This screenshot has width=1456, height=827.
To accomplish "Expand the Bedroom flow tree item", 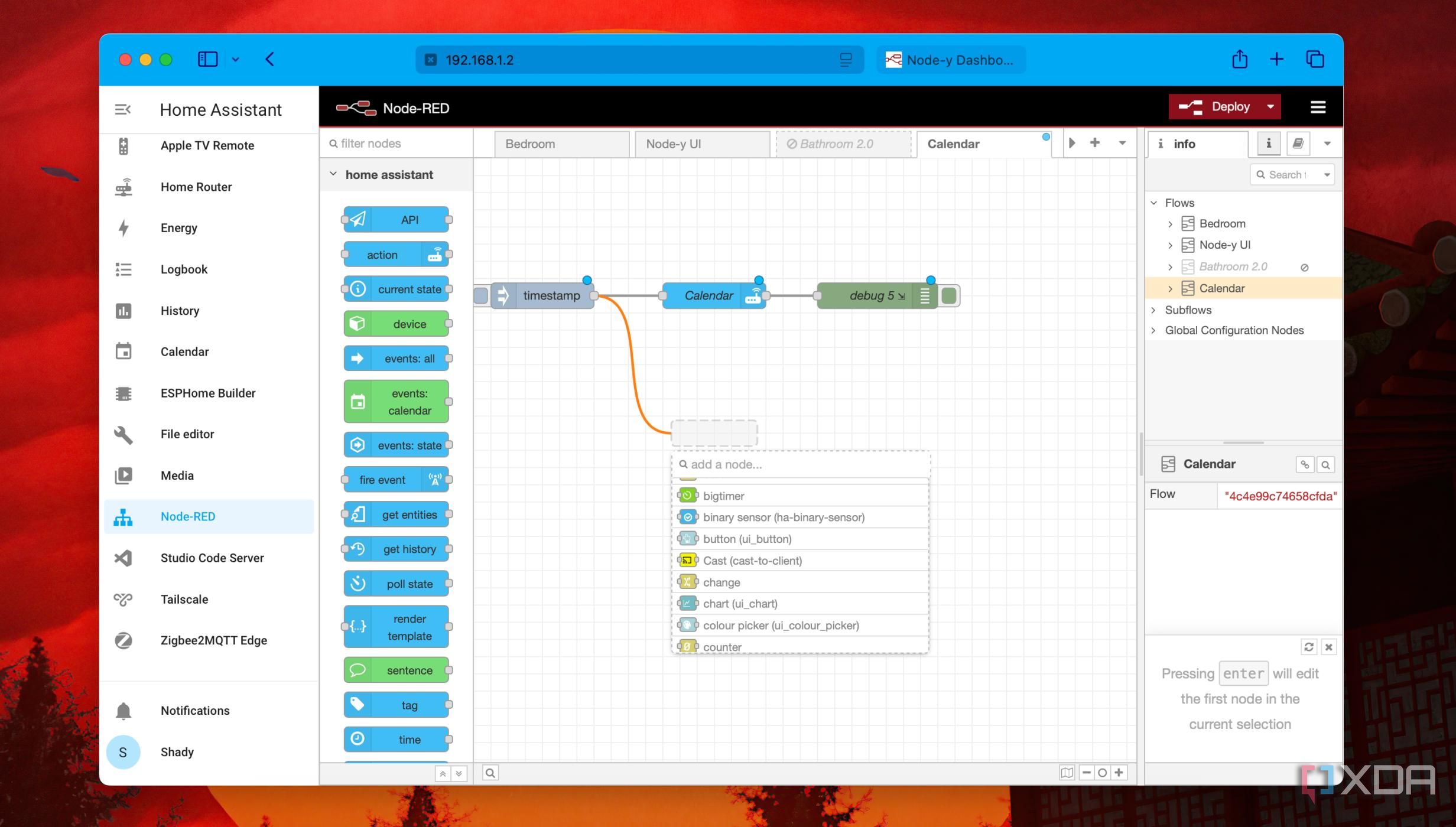I will [1170, 224].
